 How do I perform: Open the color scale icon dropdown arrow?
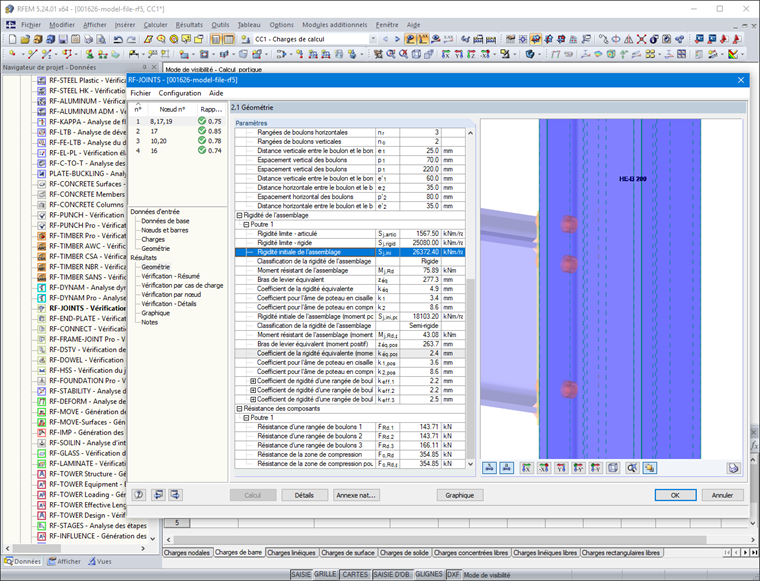pyautogui.click(x=742, y=54)
